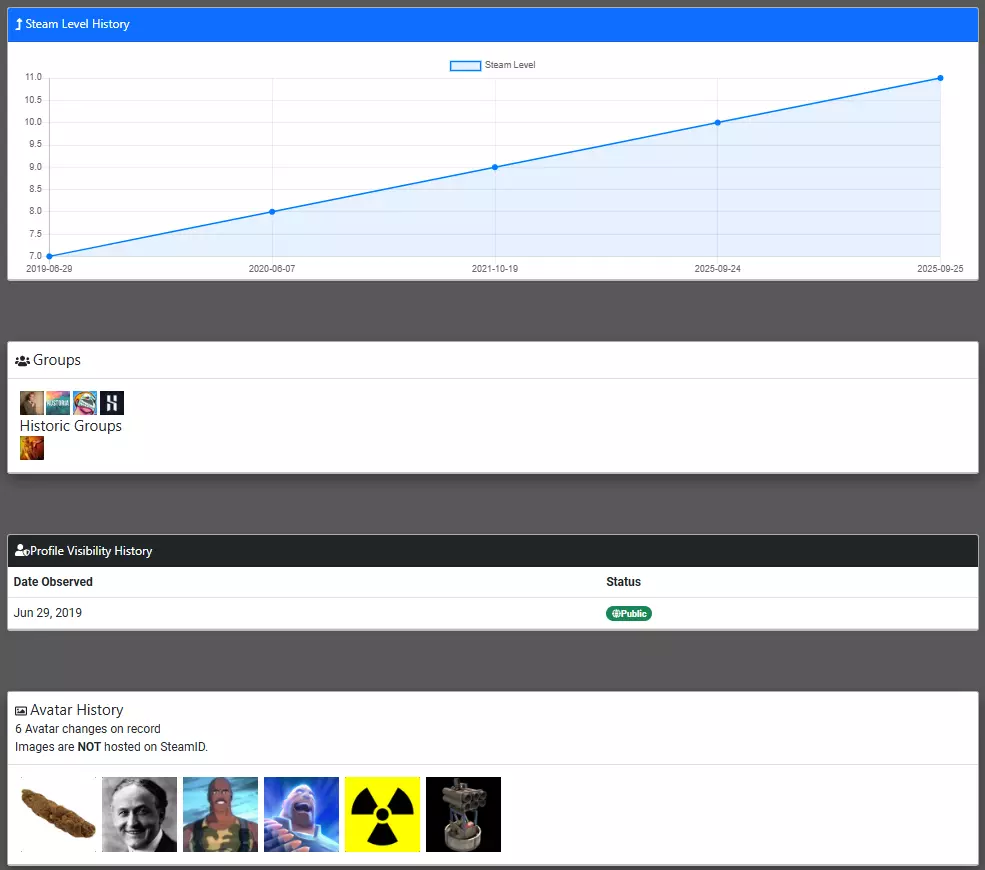
Task: Open the yellow radiation symbol avatar
Action: coord(383,814)
